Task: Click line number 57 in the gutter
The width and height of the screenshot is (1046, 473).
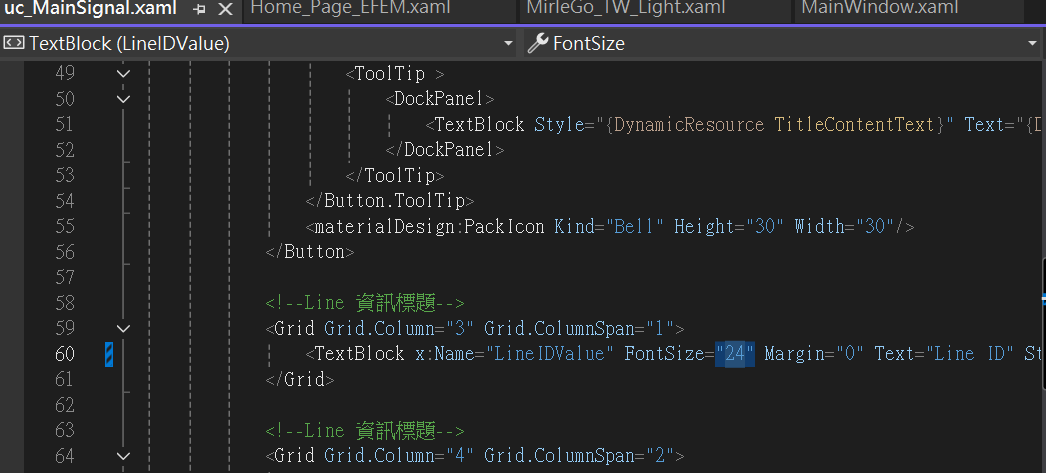Action: click(x=65, y=277)
